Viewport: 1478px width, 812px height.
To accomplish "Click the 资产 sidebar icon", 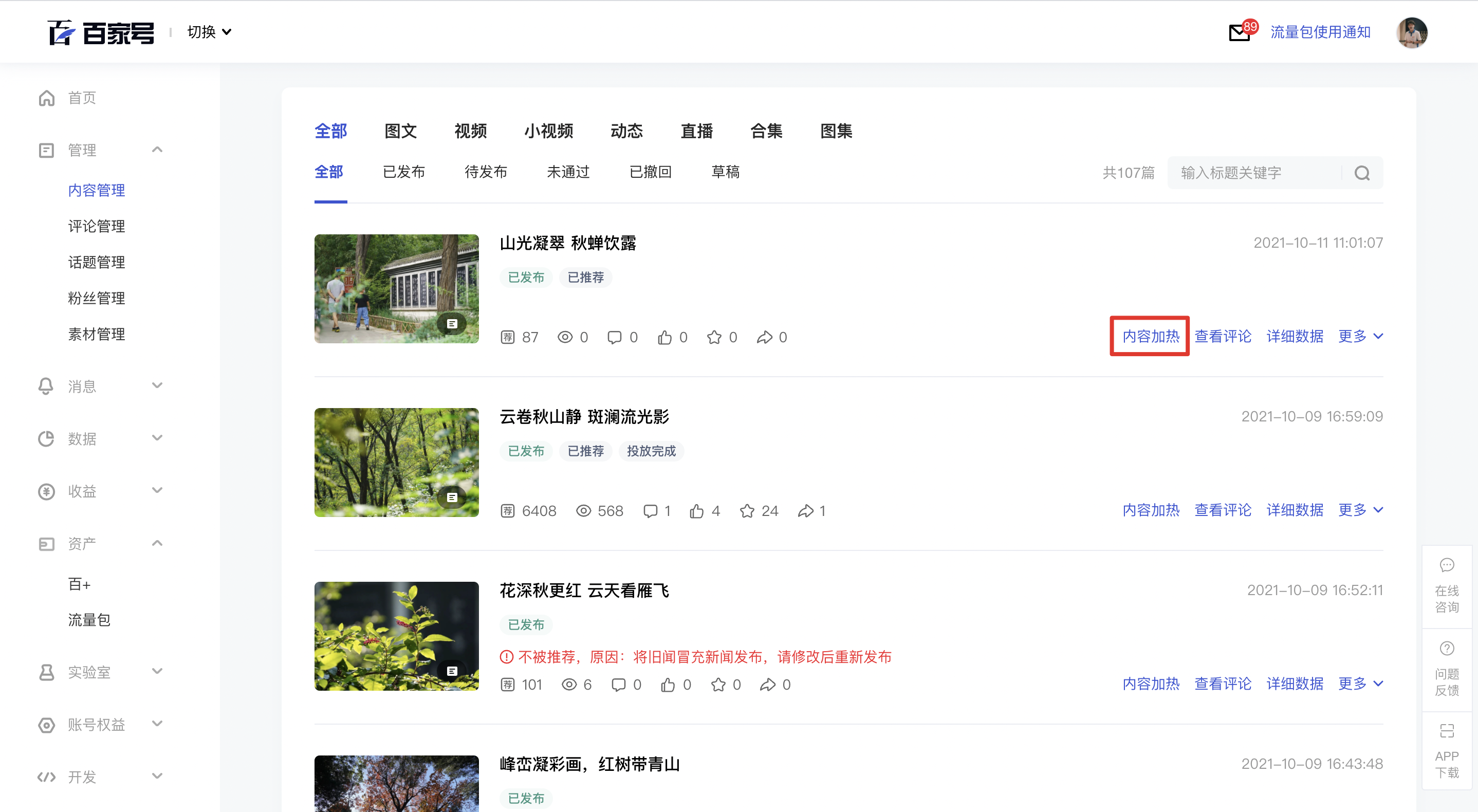I will 46,544.
